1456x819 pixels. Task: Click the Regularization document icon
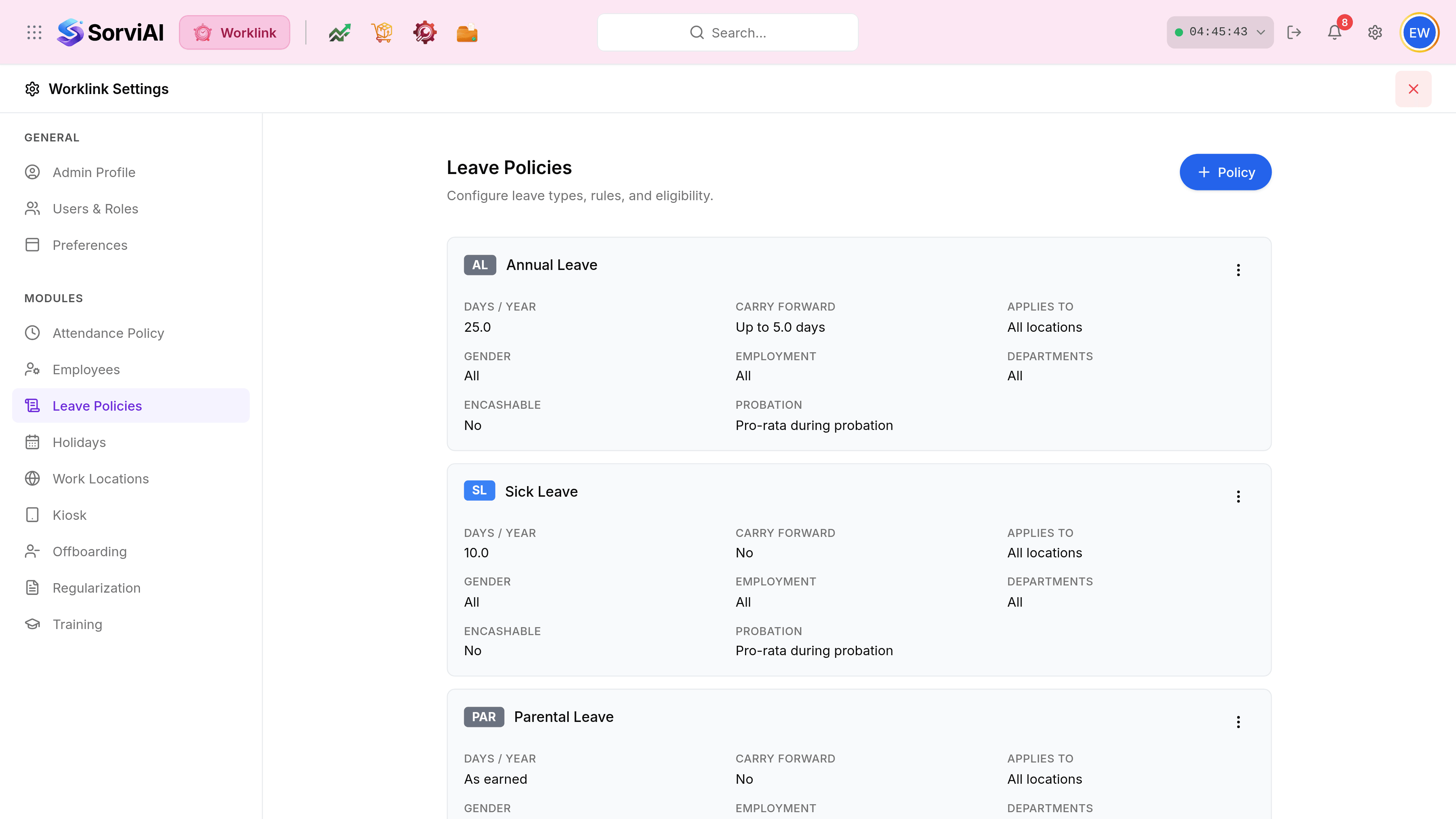[32, 588]
